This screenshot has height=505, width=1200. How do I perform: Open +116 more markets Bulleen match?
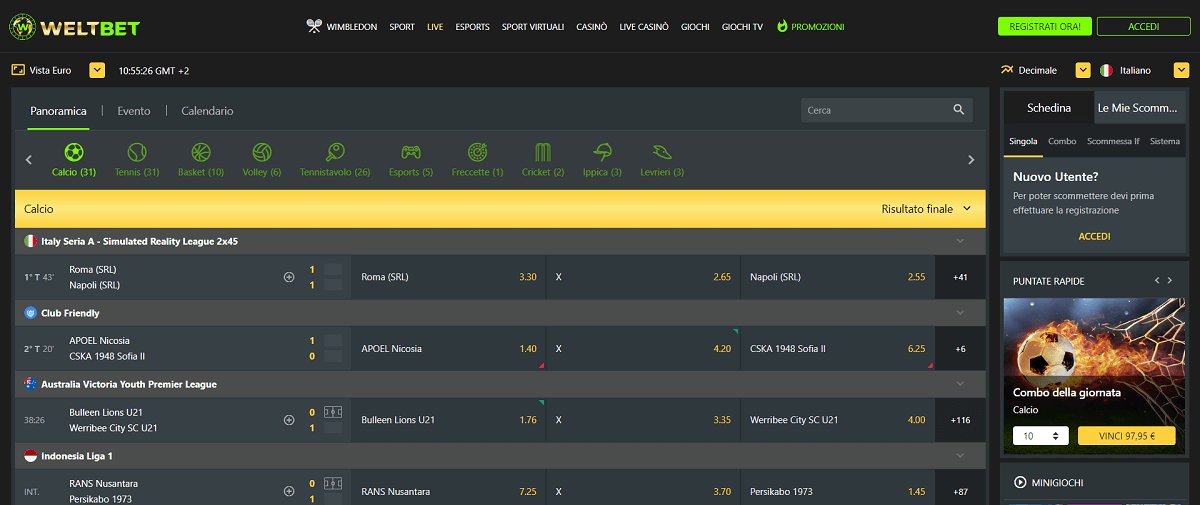click(960, 420)
